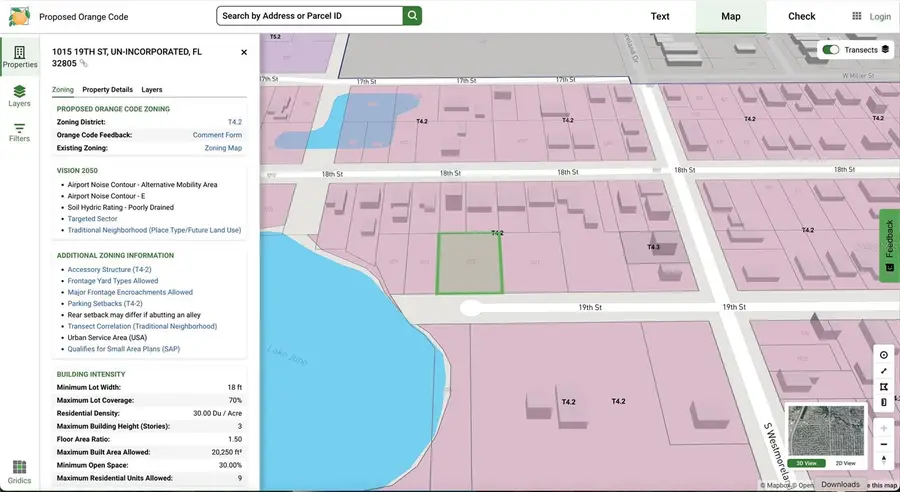Select the Property Details sub-tab
Screen dimensions: 900x492
107,90
